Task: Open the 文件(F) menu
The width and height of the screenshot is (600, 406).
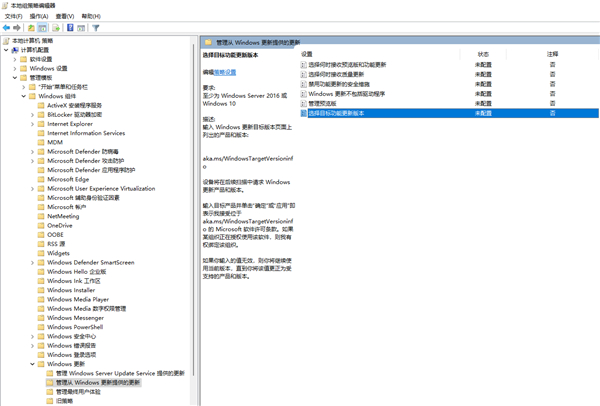Action: (13, 16)
